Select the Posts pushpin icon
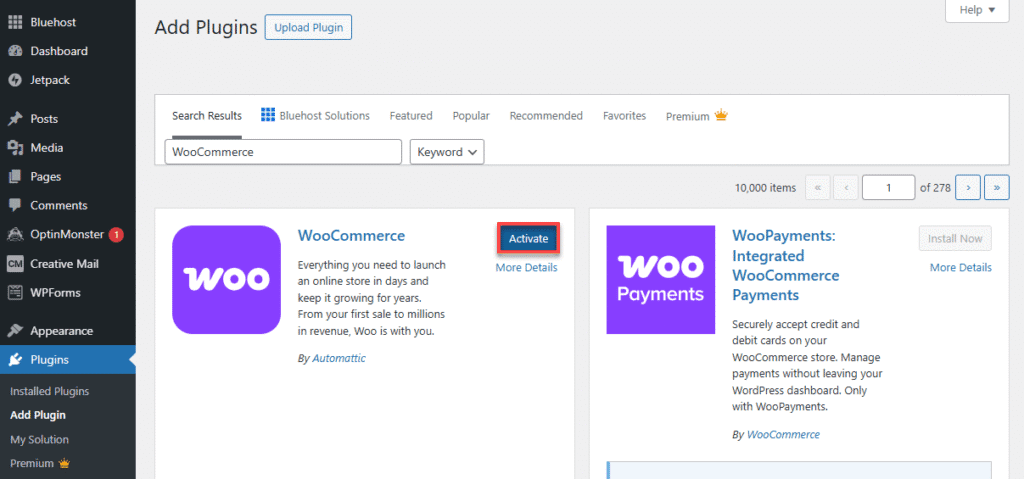The width and height of the screenshot is (1024, 479). coord(15,119)
